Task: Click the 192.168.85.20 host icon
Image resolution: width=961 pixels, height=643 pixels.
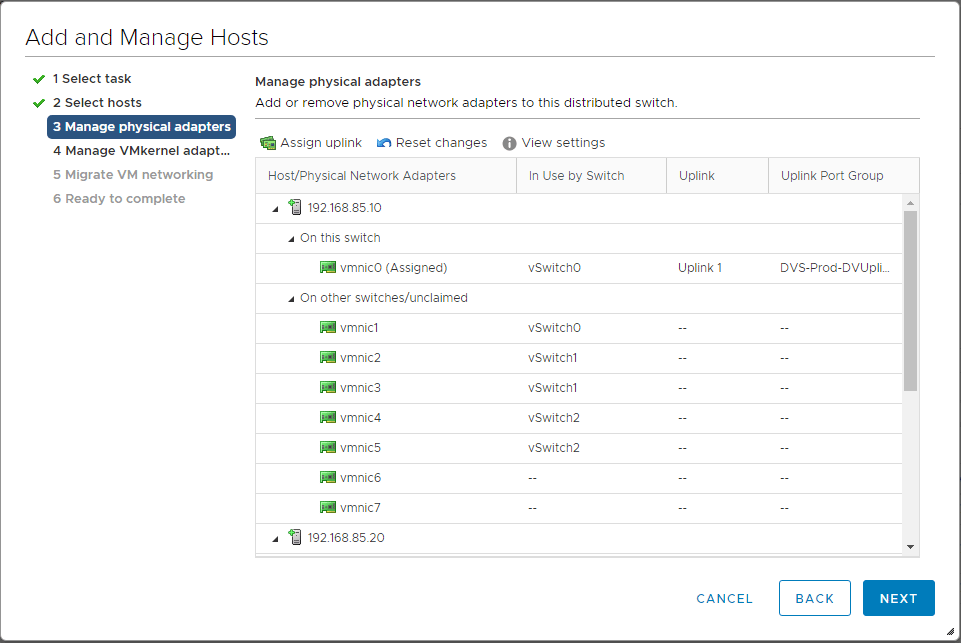Action: click(295, 538)
